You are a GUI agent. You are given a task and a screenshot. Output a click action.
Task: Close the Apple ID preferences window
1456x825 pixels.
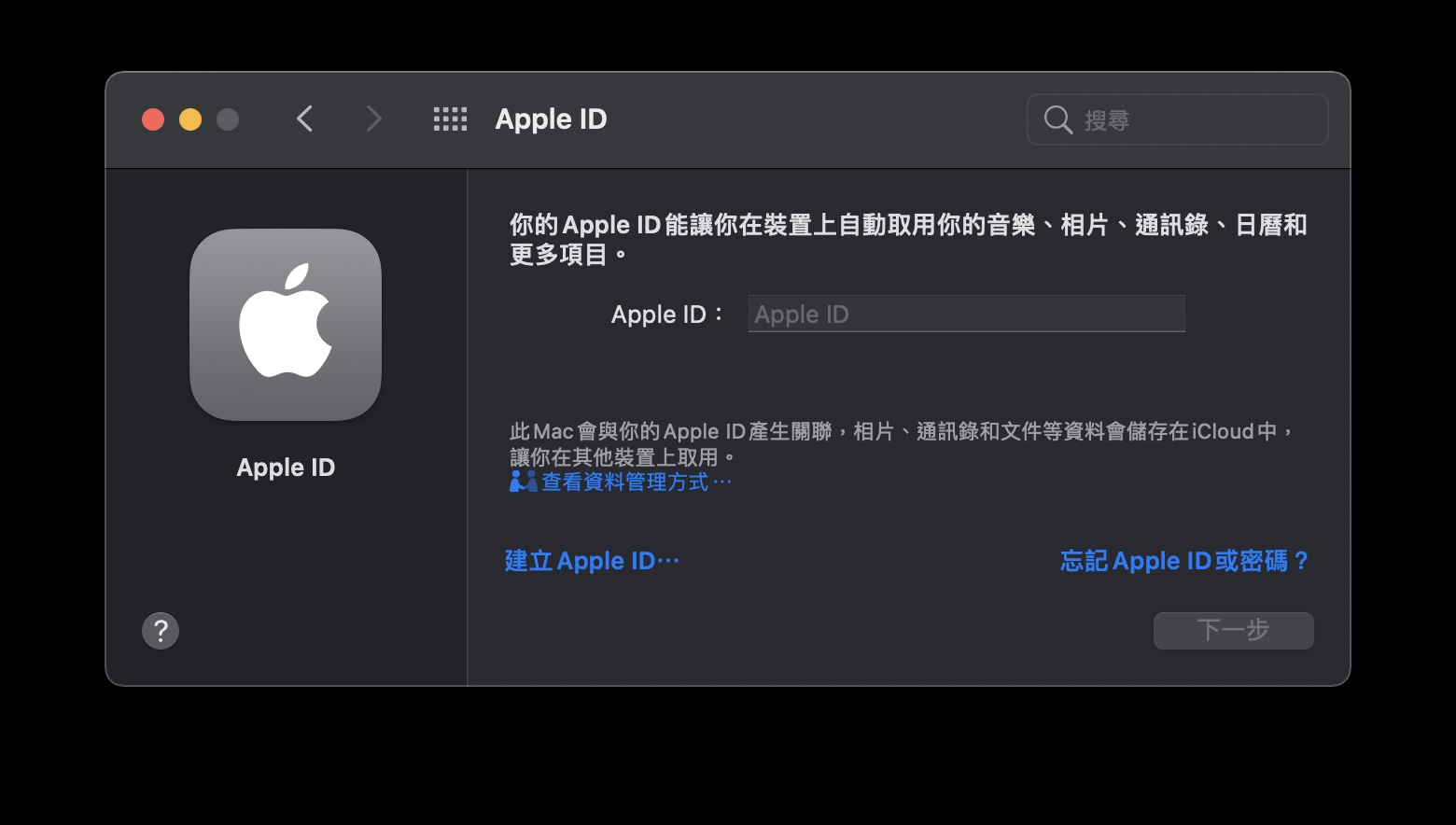tap(153, 119)
